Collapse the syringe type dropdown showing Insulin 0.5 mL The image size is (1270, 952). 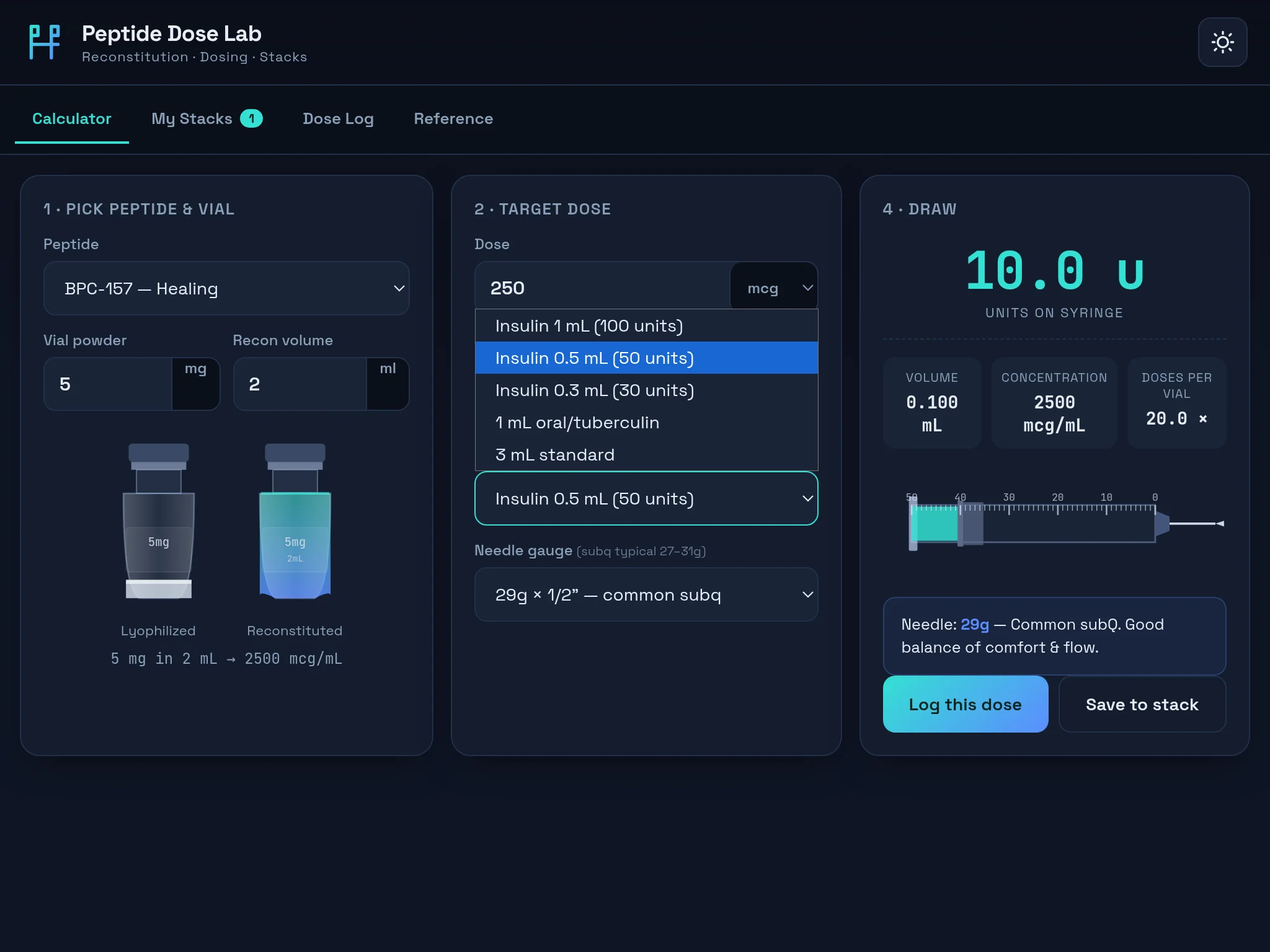click(x=646, y=498)
